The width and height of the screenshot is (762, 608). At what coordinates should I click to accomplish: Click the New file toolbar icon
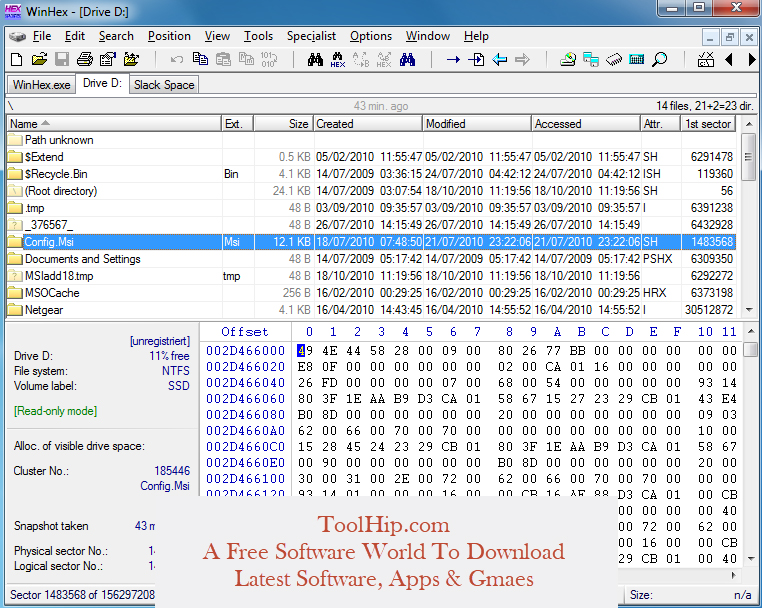coord(17,60)
